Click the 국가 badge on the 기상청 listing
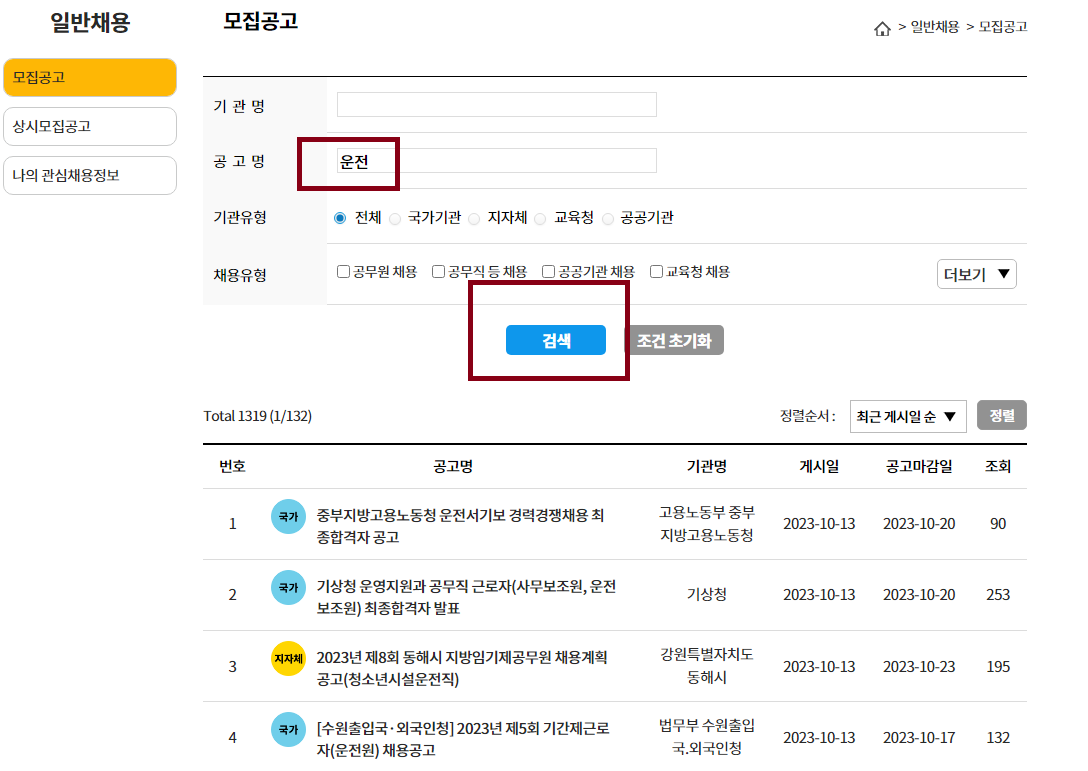This screenshot has width=1088, height=771. tap(289, 587)
